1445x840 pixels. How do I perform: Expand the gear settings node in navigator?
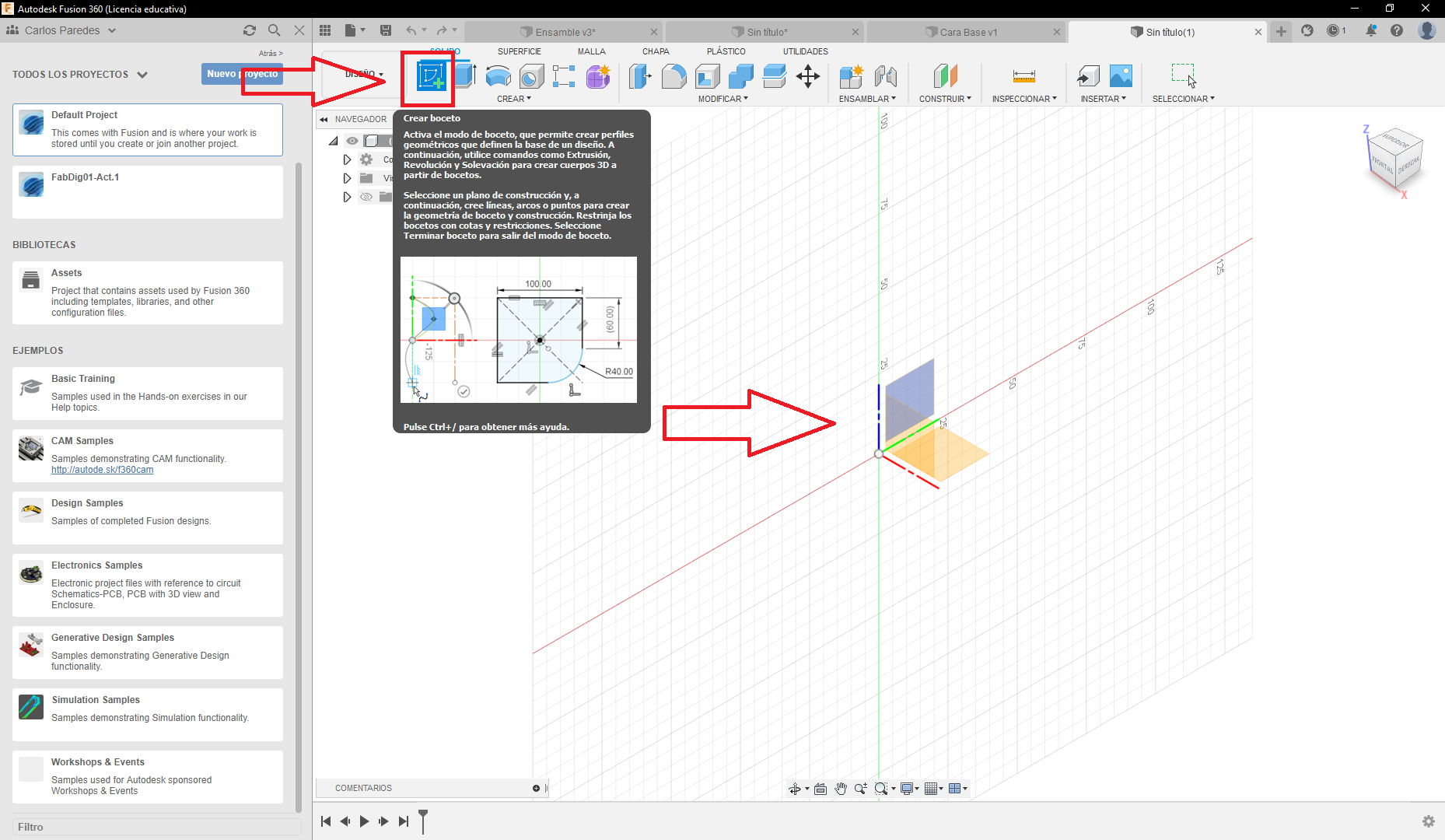[347, 159]
